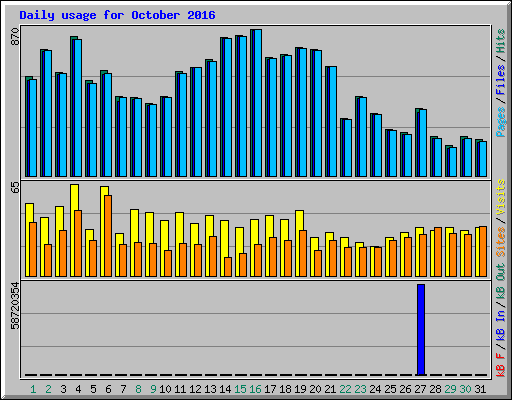
Task: Click day label 3 on x-axis
Action: (63, 389)
